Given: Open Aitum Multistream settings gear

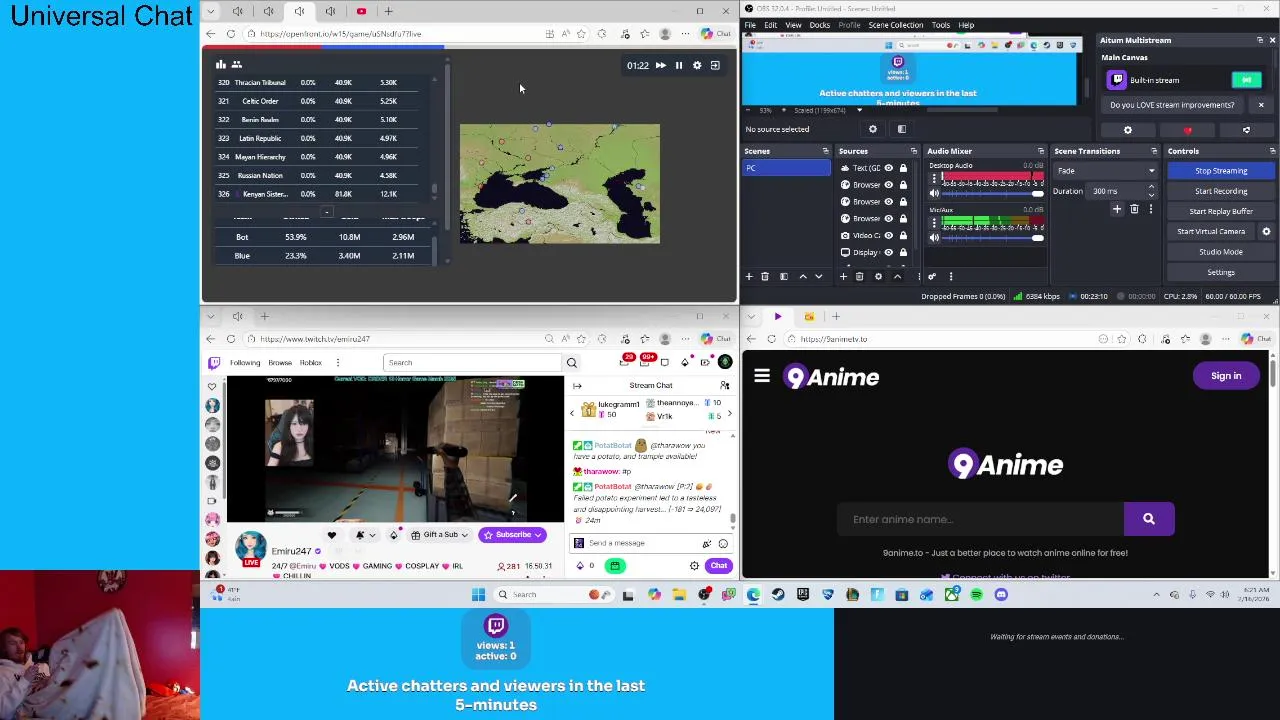Looking at the screenshot, I should click(1128, 130).
